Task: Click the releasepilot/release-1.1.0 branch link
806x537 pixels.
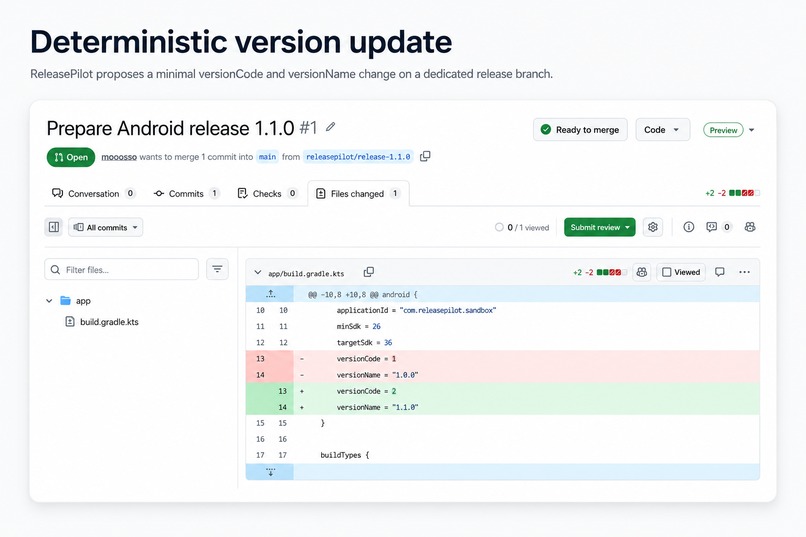Action: coord(358,157)
